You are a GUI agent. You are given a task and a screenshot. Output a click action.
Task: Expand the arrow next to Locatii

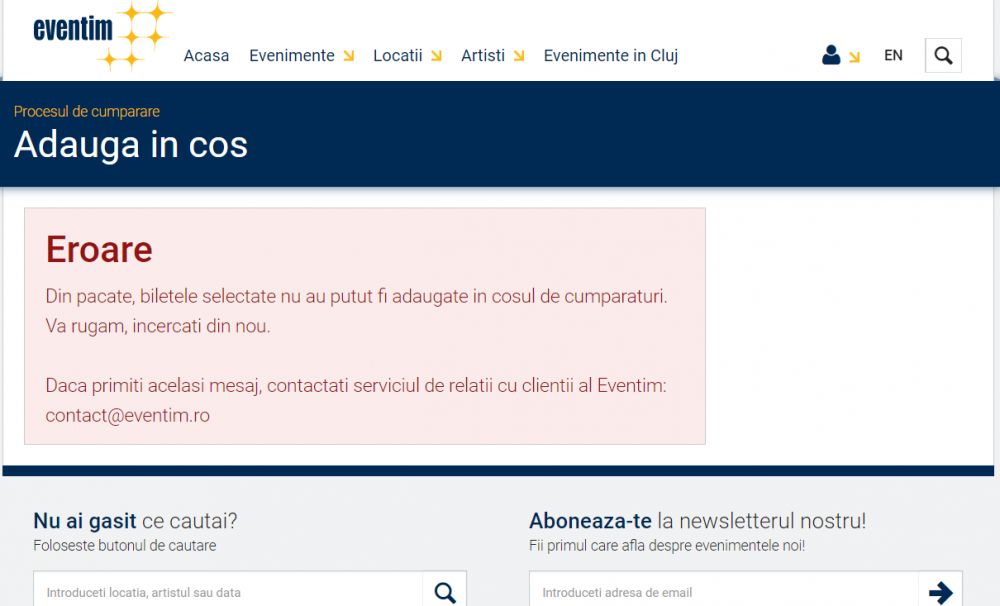click(x=436, y=56)
